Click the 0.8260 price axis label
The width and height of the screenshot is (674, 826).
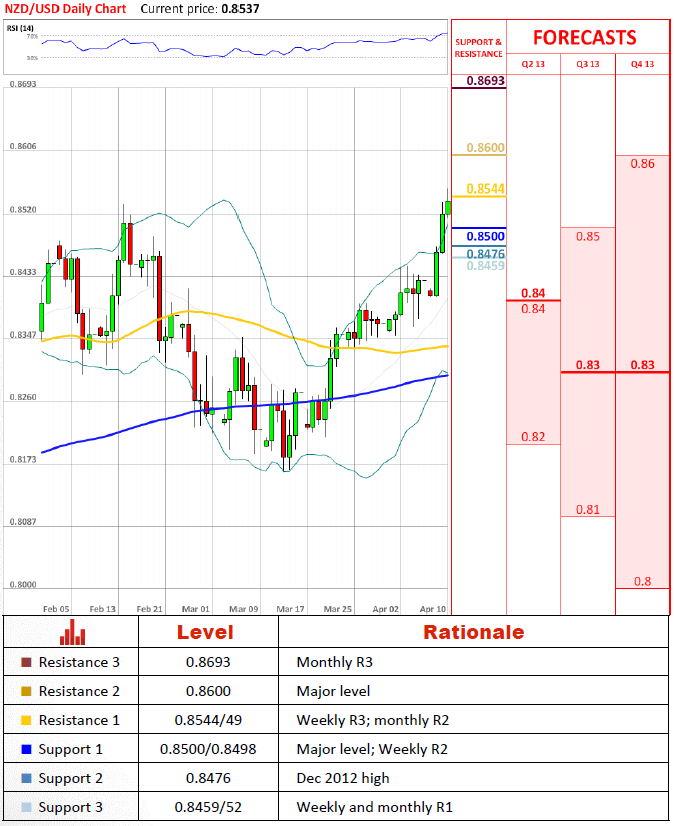tap(23, 397)
